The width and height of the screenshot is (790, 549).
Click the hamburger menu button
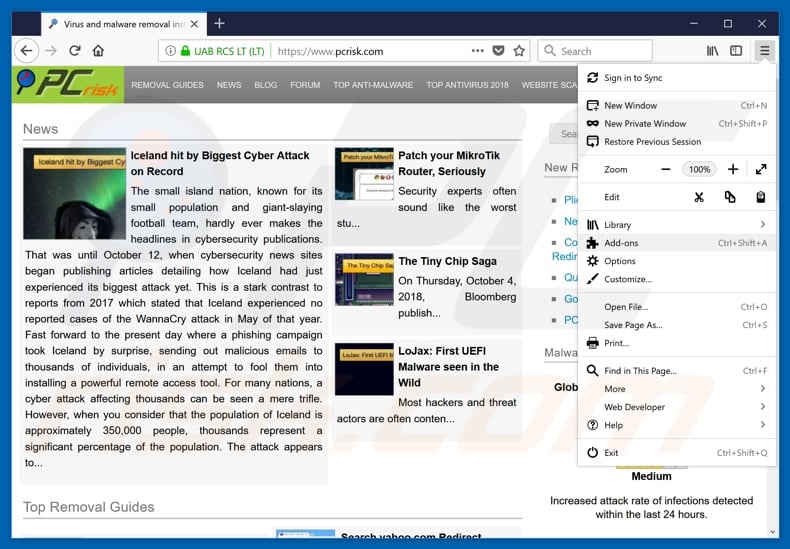tap(764, 51)
